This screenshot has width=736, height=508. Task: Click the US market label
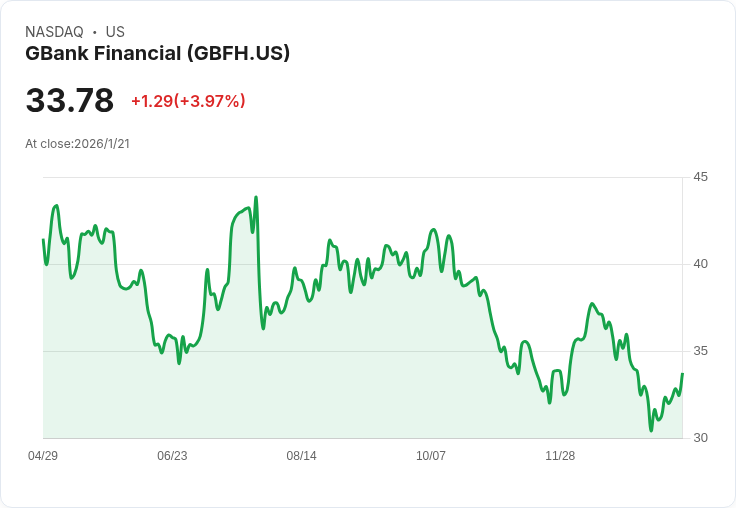[115, 32]
